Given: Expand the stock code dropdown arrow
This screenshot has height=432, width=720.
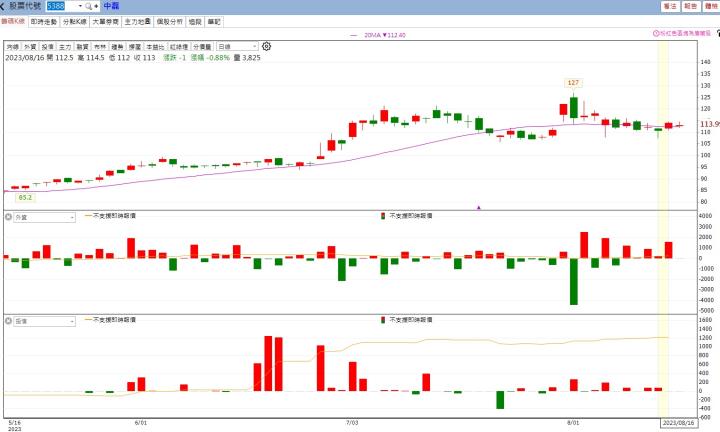Looking at the screenshot, I should click(x=80, y=6).
